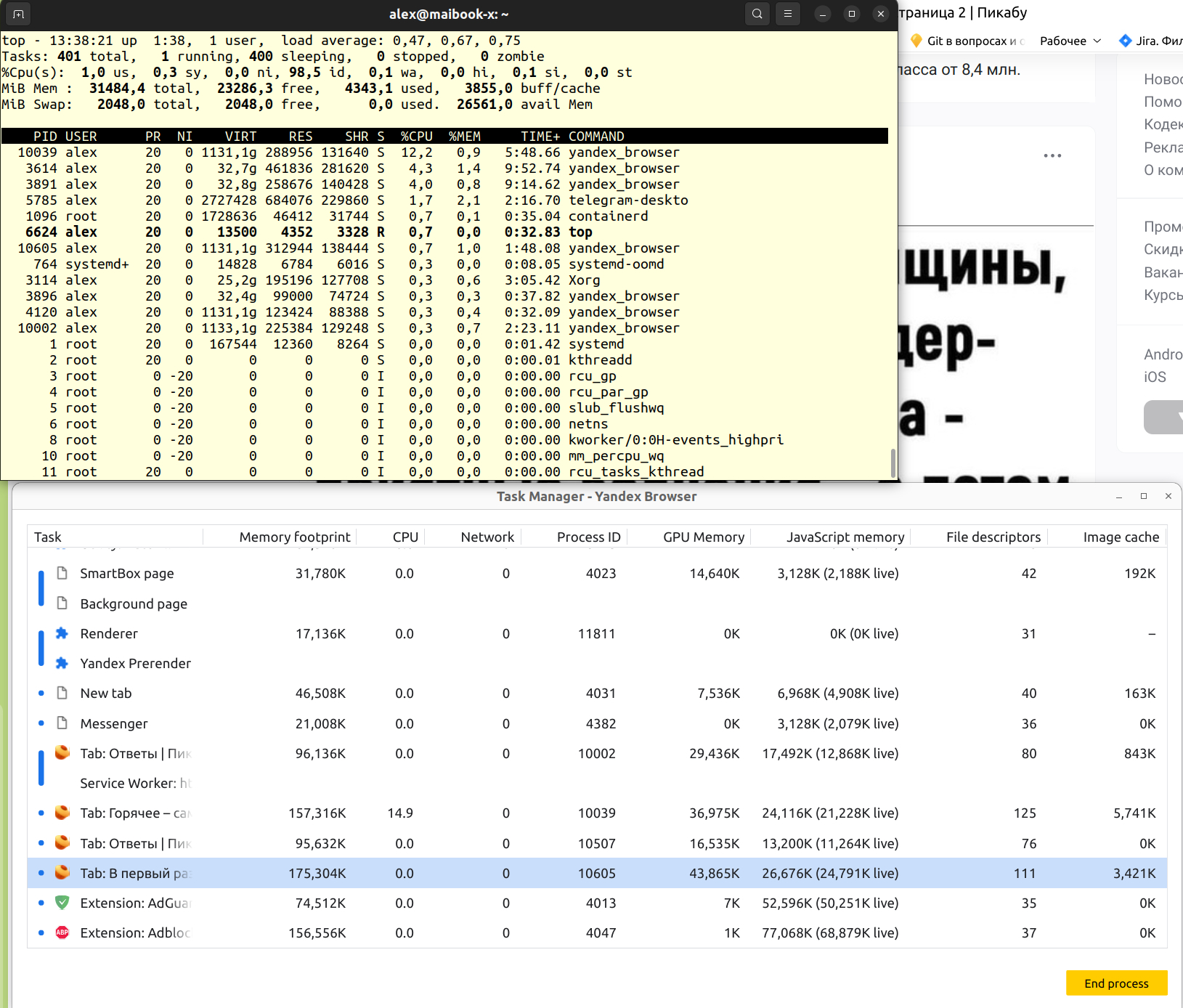Click the Pikabu icon on process 10507 row
Screen dimensions: 1183x1008
[x=62, y=843]
